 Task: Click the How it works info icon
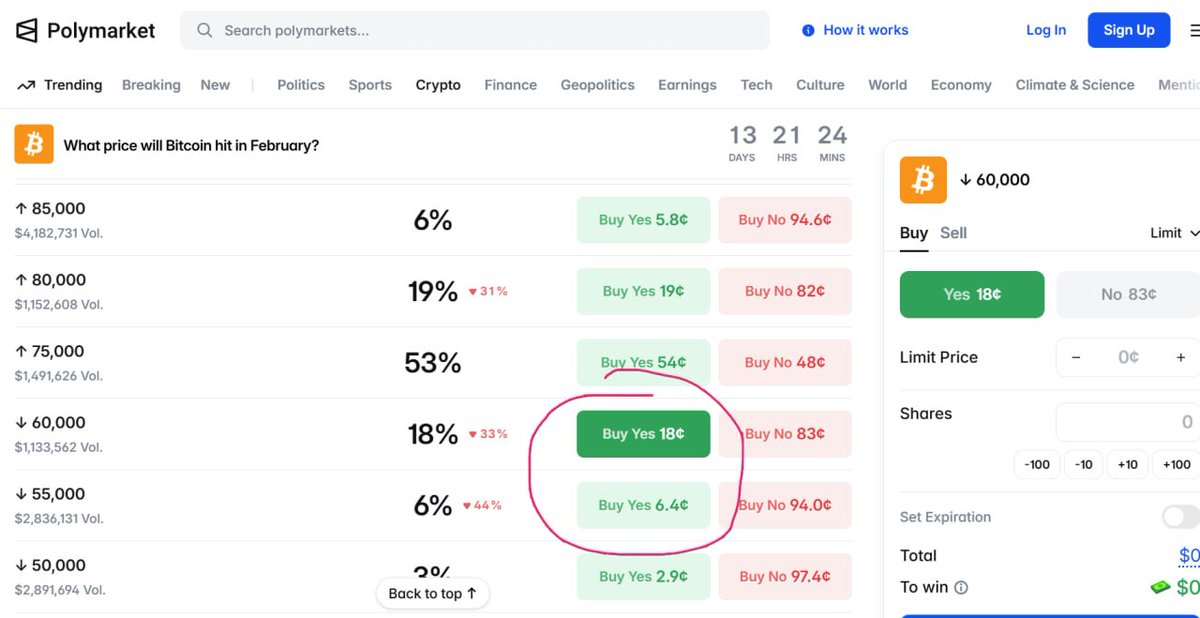[808, 31]
